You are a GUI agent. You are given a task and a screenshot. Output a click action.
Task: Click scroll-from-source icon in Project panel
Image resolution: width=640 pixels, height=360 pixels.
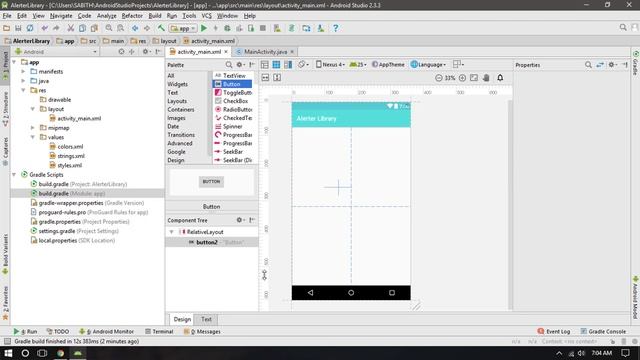(121, 52)
